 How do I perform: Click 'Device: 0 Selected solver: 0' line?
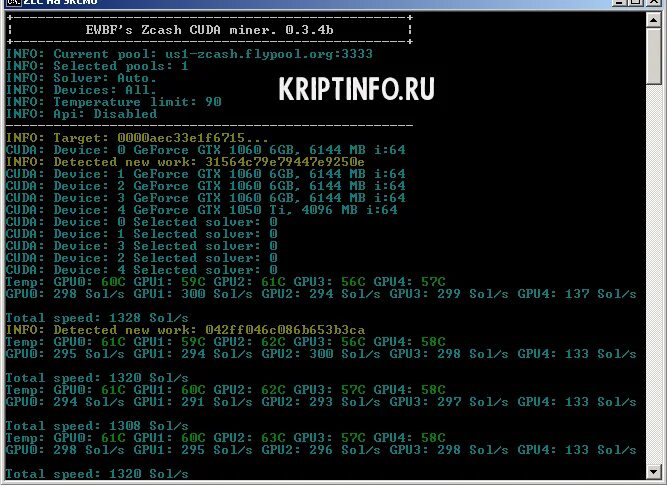pos(142,222)
